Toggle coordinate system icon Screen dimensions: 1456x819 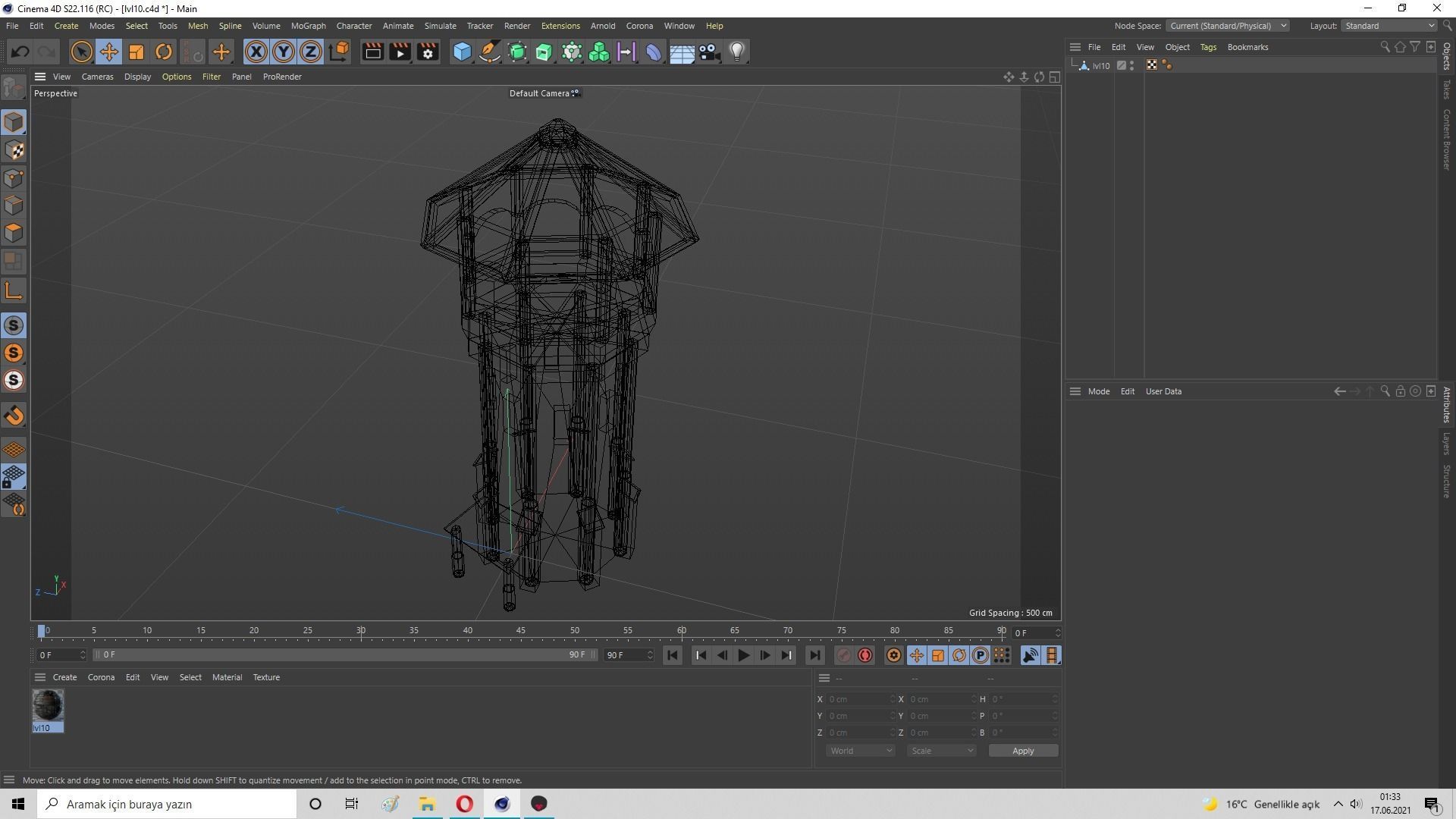[339, 52]
